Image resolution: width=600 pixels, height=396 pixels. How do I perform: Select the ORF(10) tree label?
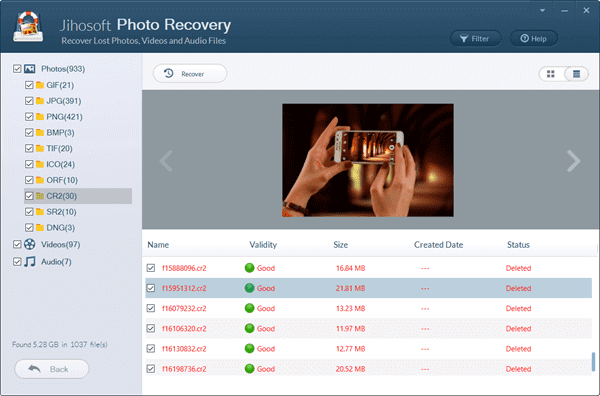coord(62,180)
